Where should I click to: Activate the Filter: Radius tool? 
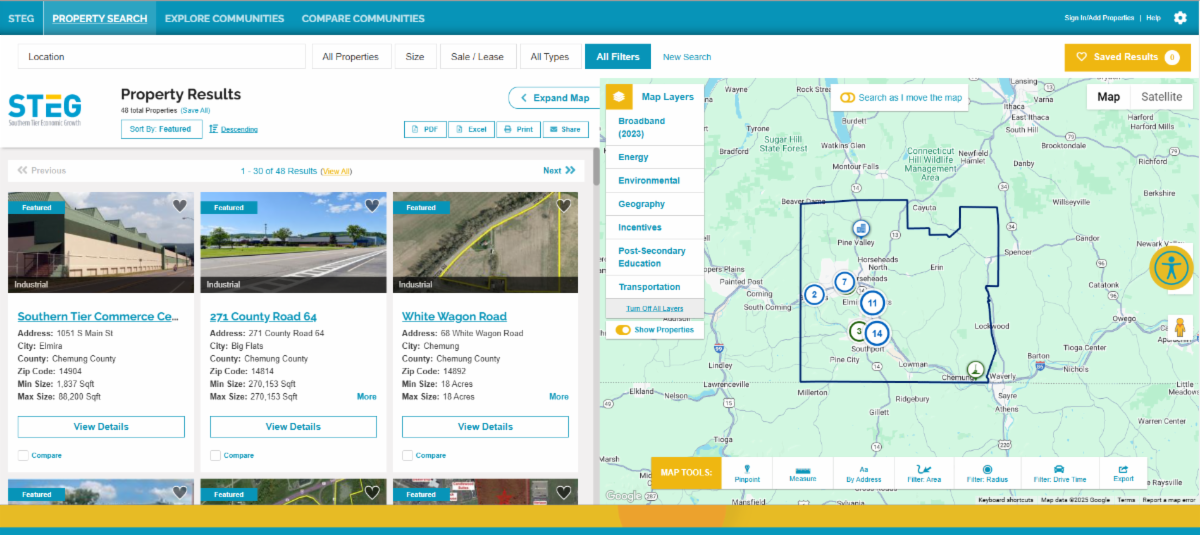click(987, 473)
